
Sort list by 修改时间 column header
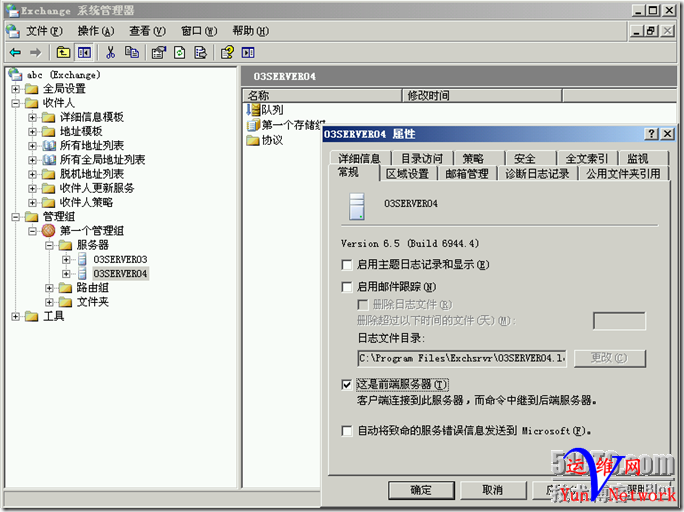(x=482, y=96)
